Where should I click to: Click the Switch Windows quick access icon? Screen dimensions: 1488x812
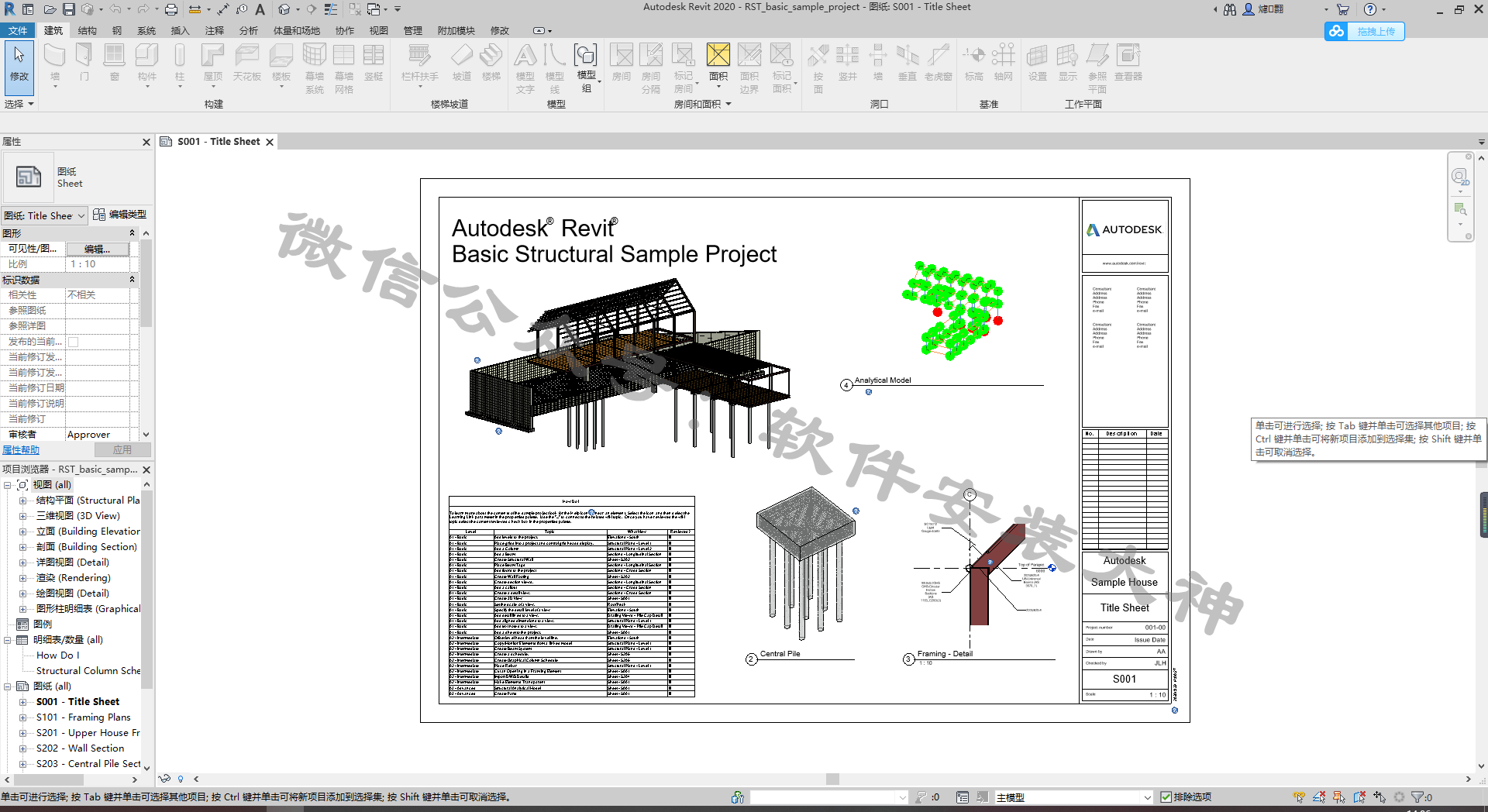[x=374, y=9]
